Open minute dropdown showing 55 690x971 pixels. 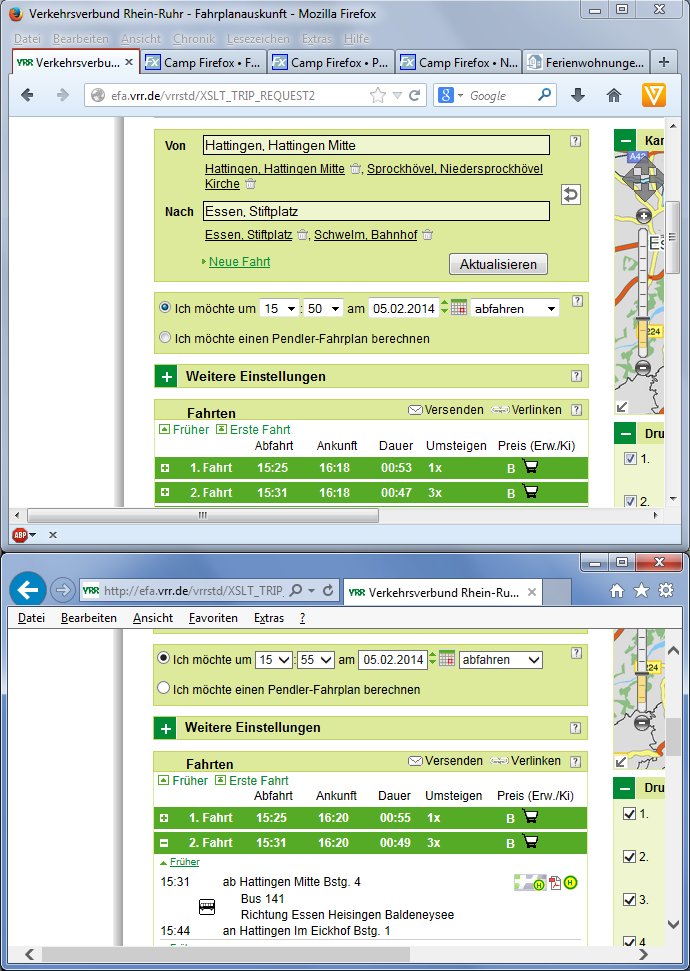(x=316, y=660)
